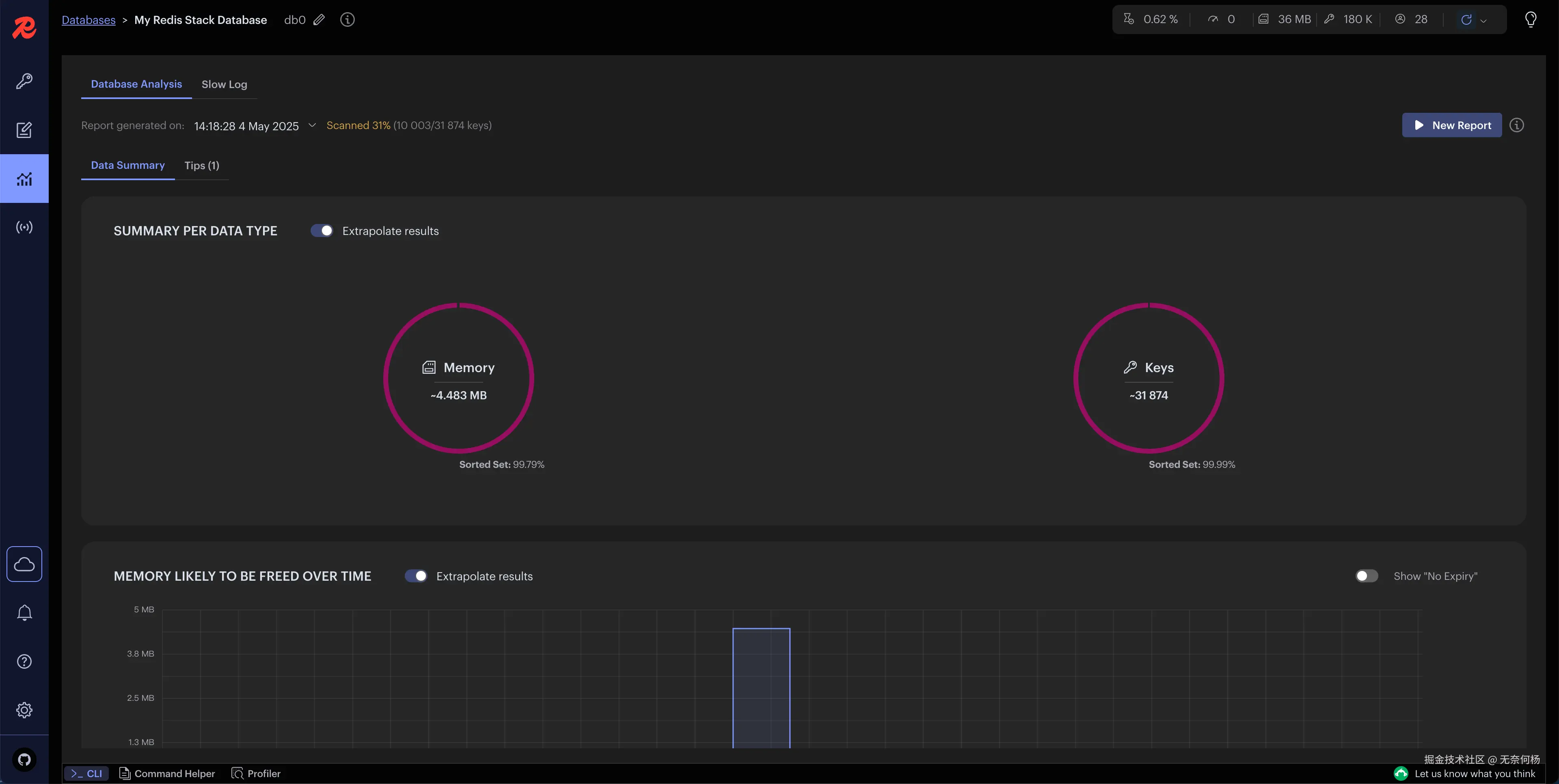The height and width of the screenshot is (784, 1559).
Task: Open the settings gear in sidebar
Action: 24,710
